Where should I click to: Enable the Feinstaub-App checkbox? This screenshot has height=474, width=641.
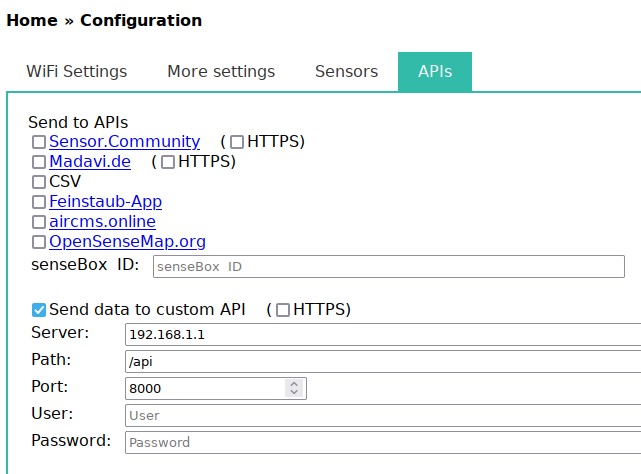tap(39, 202)
